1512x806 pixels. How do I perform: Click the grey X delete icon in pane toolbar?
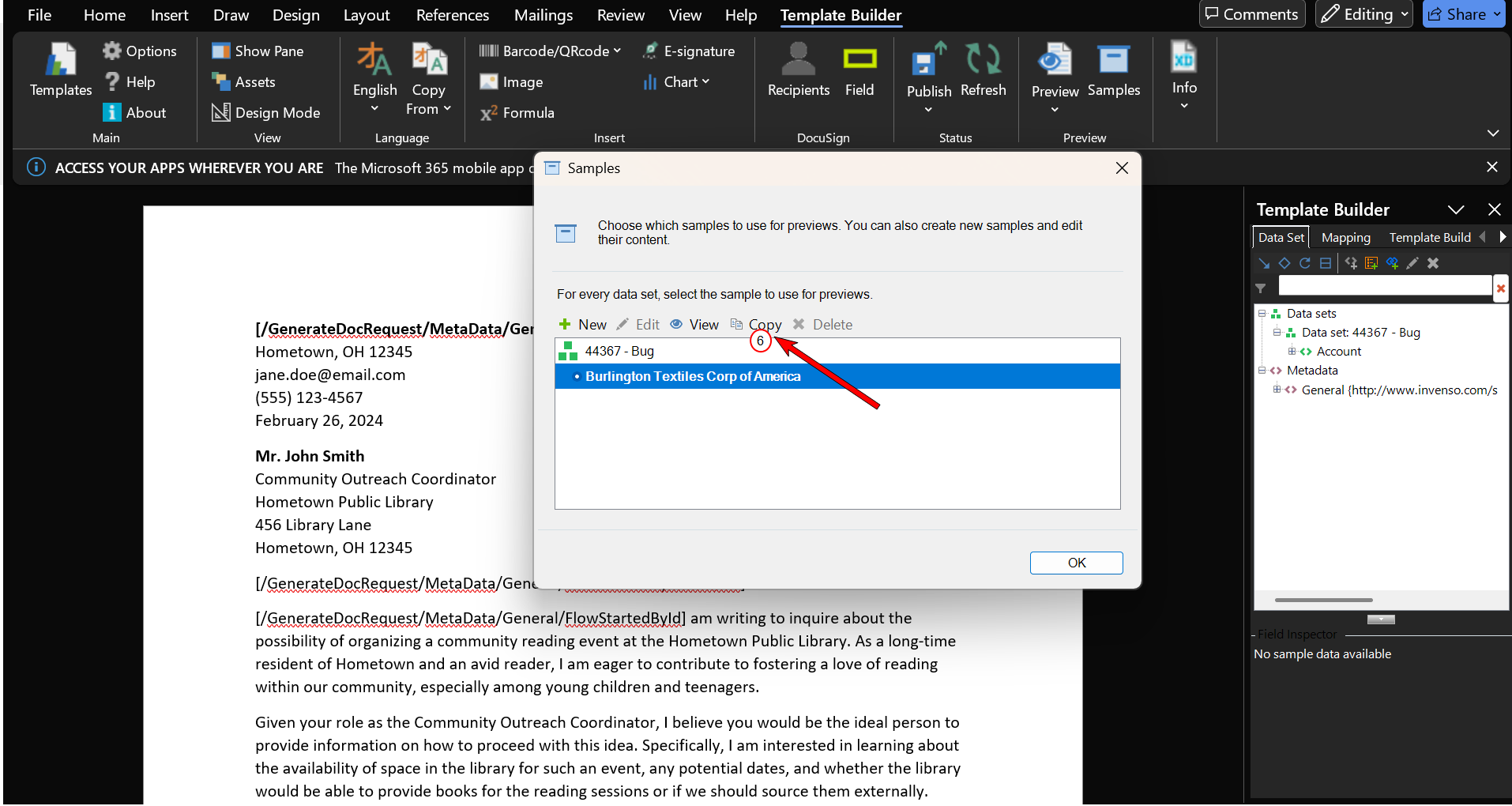point(1433,263)
